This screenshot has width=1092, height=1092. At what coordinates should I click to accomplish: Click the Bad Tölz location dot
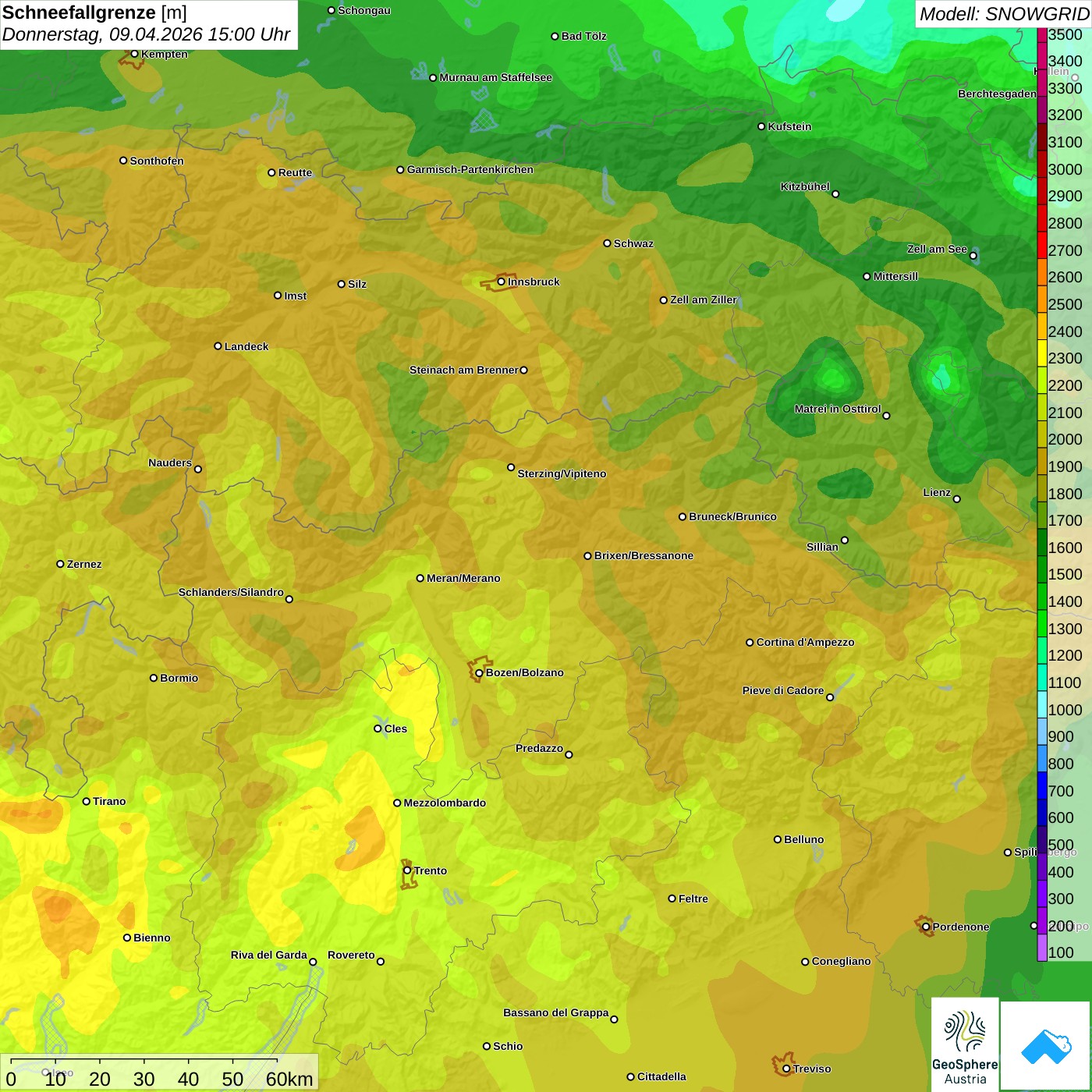pyautogui.click(x=555, y=37)
